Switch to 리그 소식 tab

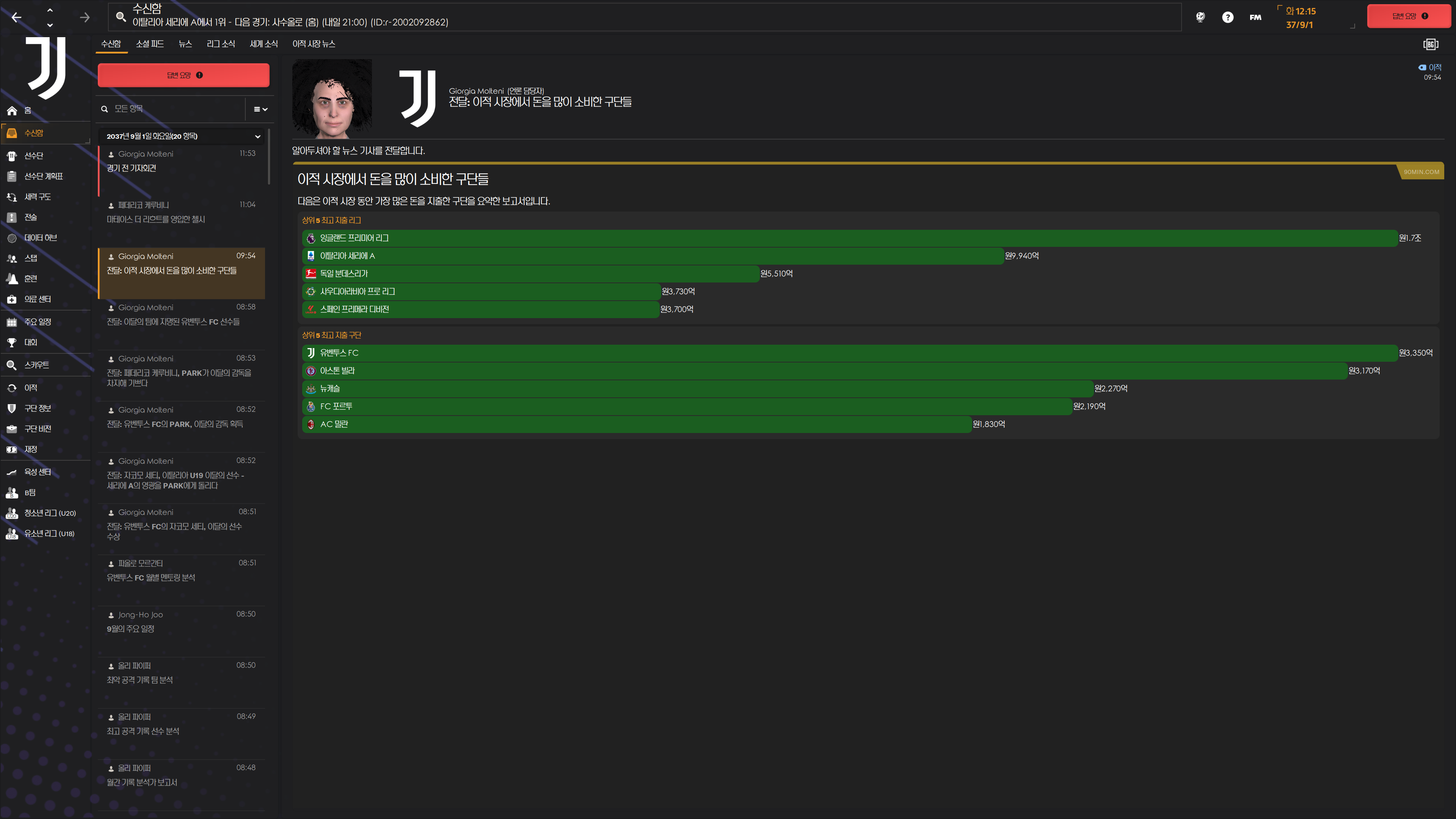(x=220, y=44)
